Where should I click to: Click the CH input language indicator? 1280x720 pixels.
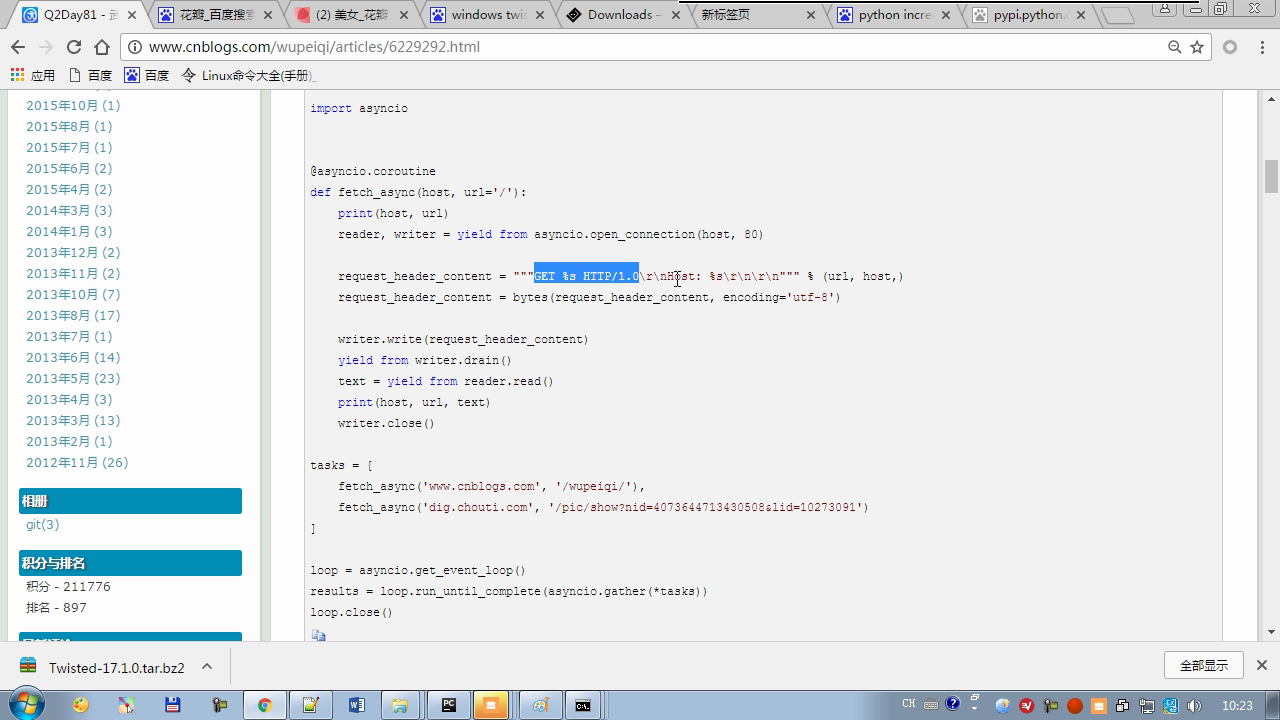point(909,704)
